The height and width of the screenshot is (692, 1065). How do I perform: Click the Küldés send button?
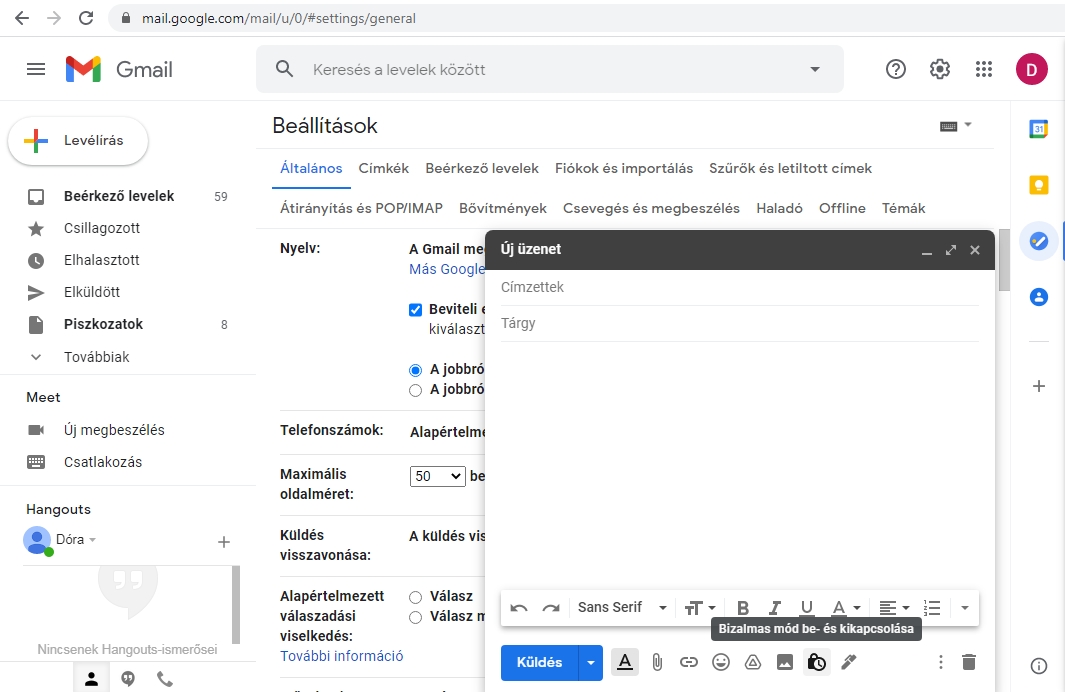[539, 662]
